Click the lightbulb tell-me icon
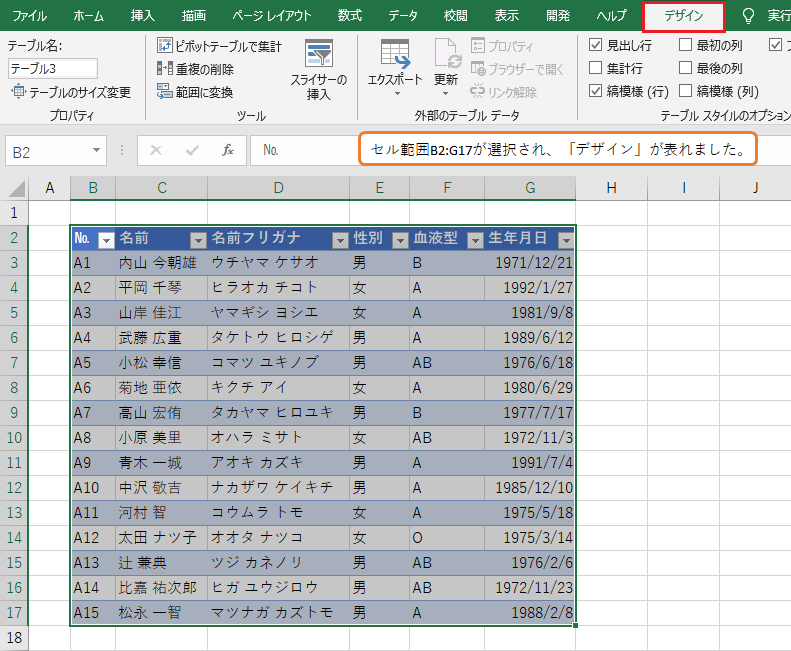Viewport: 791px width, 651px height. tap(748, 16)
